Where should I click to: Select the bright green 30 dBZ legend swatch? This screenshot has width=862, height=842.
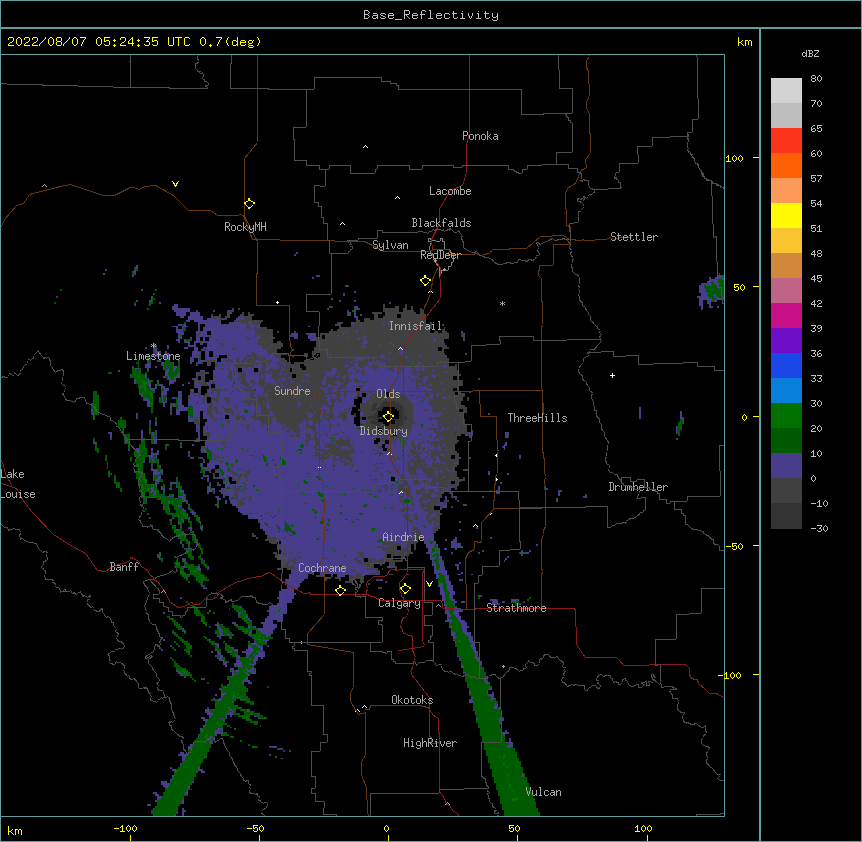[786, 416]
